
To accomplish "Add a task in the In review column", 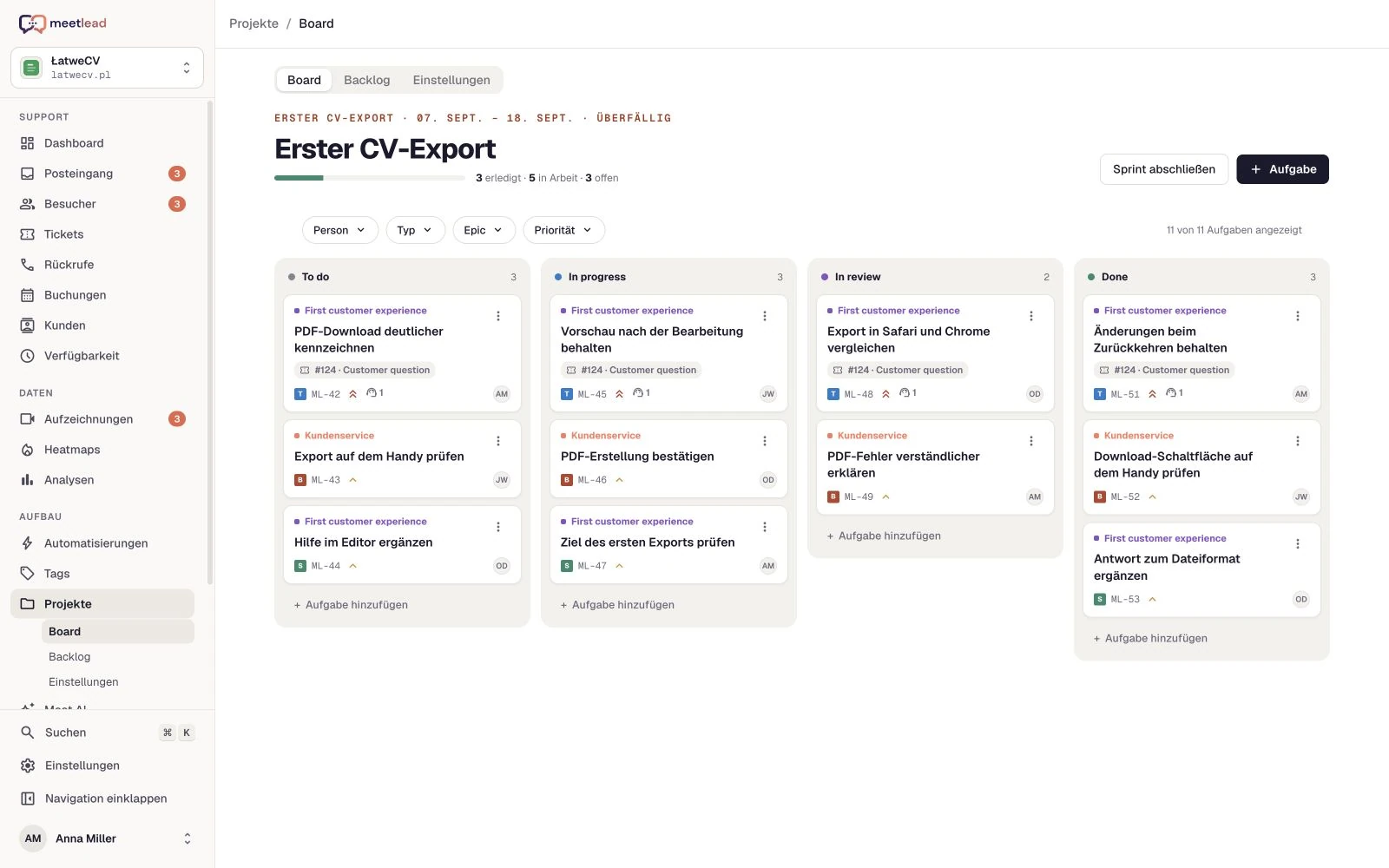I will point(884,536).
